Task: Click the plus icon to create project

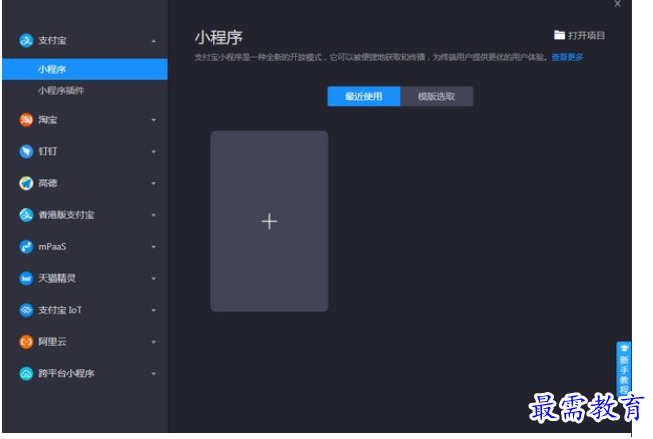Action: click(x=269, y=221)
